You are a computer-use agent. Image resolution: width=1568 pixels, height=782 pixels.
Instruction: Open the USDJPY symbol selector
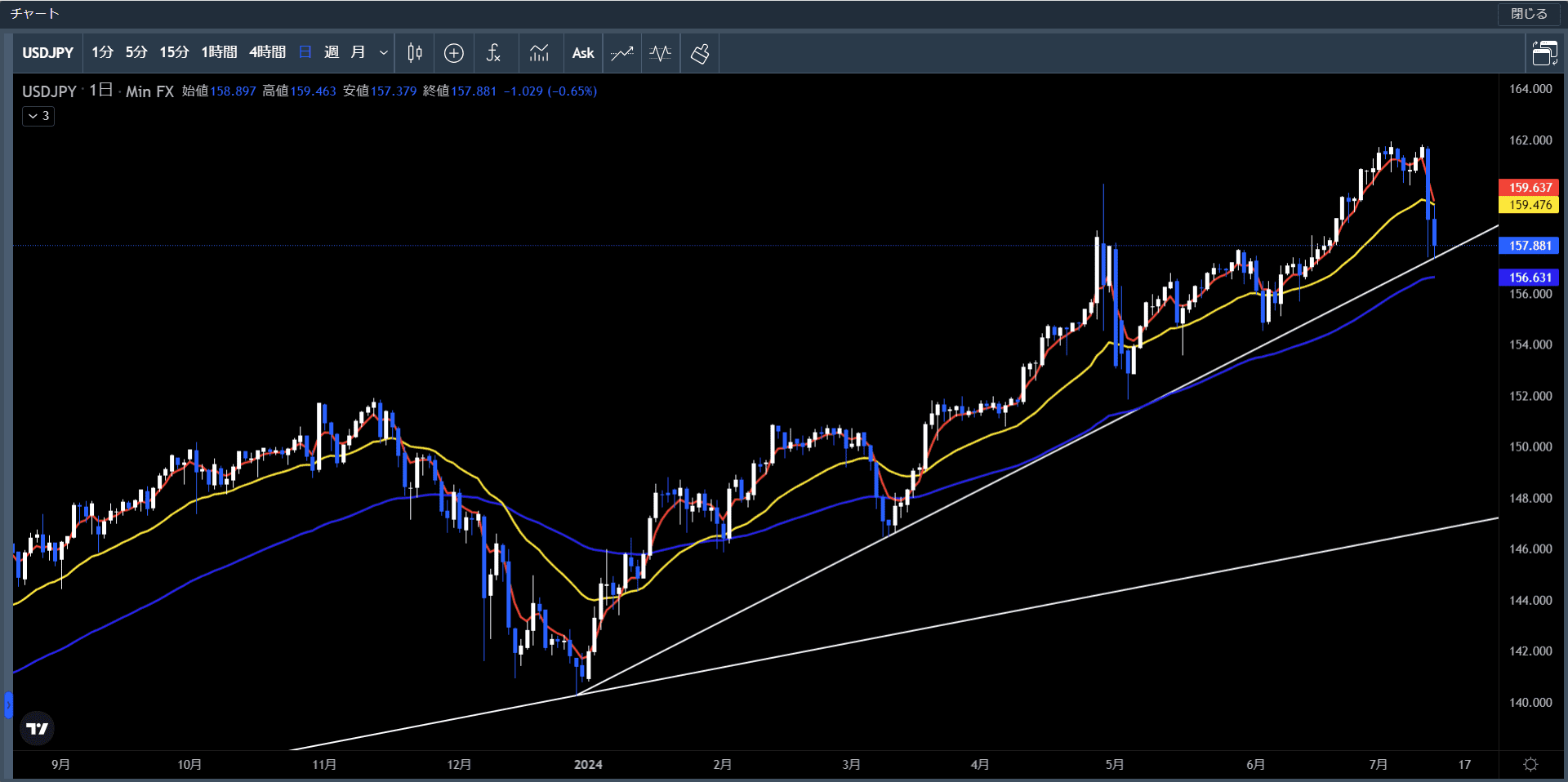click(48, 53)
